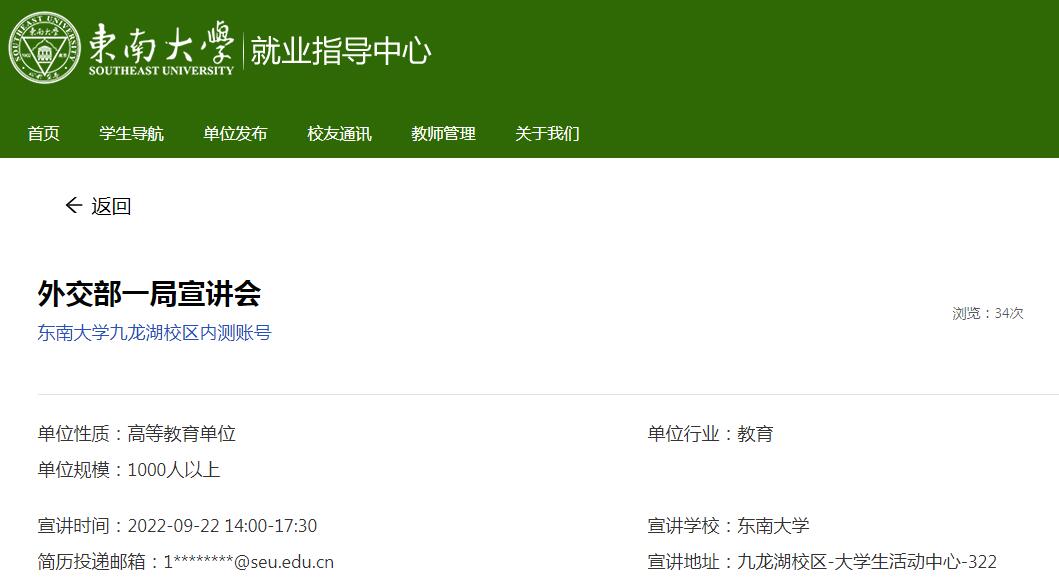This screenshot has height=585, width=1059.
Task: Click the 单位性质：高等教育单位 text
Action: (x=136, y=434)
